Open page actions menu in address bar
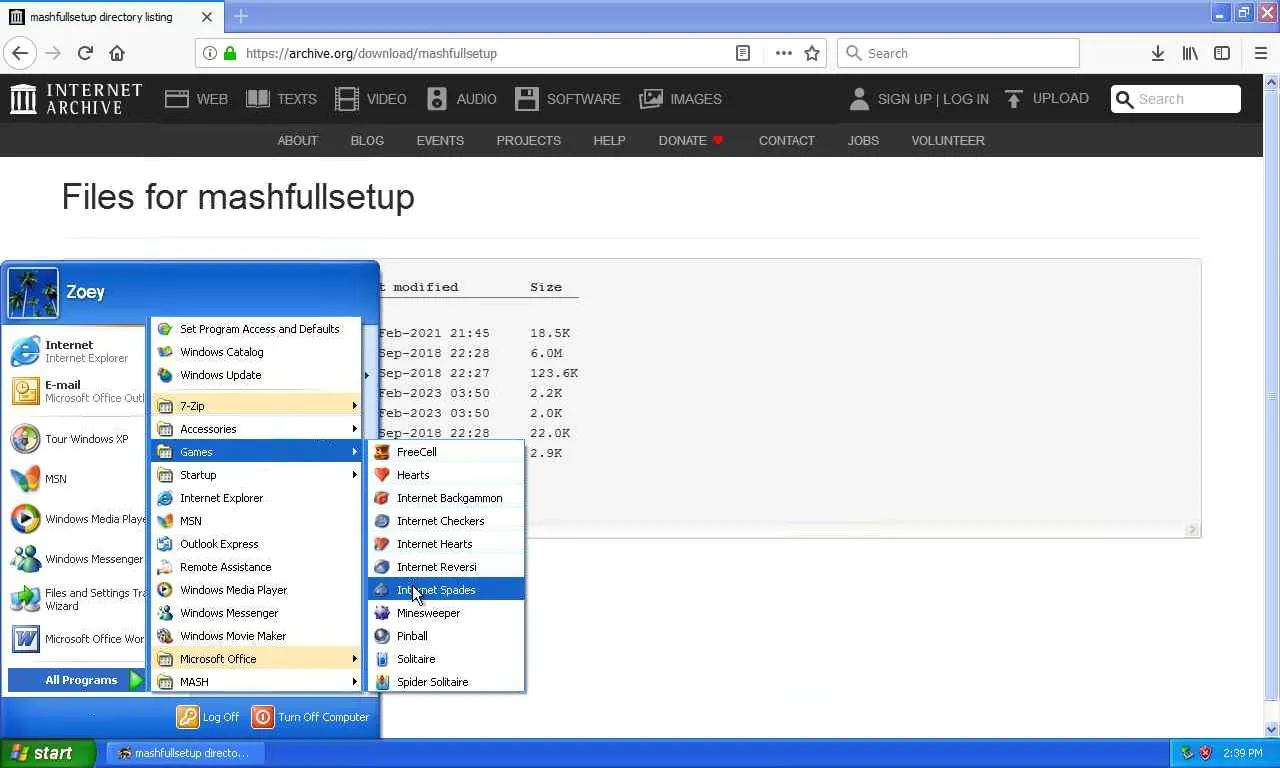Screen dimensions: 1280x768 click(783, 53)
